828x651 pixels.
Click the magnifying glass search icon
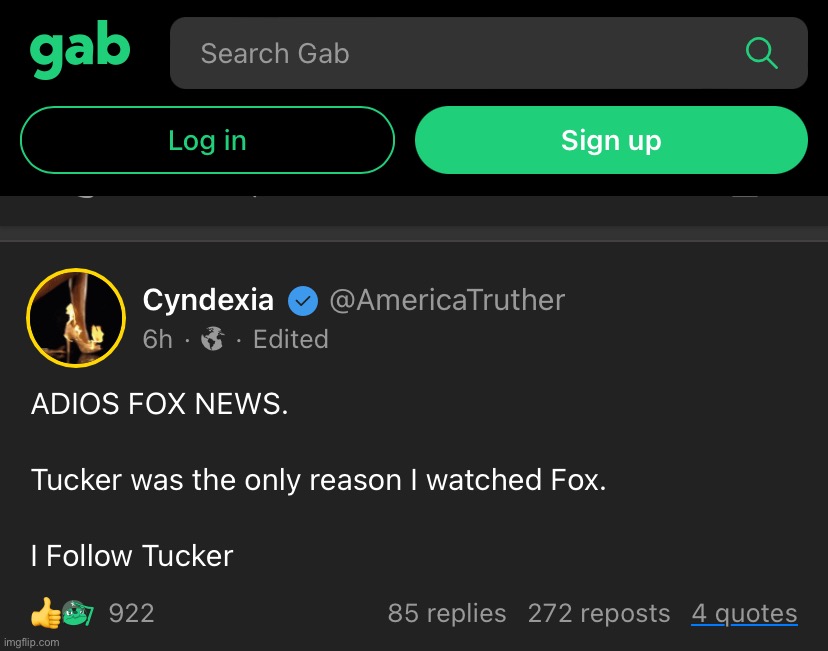click(x=761, y=53)
